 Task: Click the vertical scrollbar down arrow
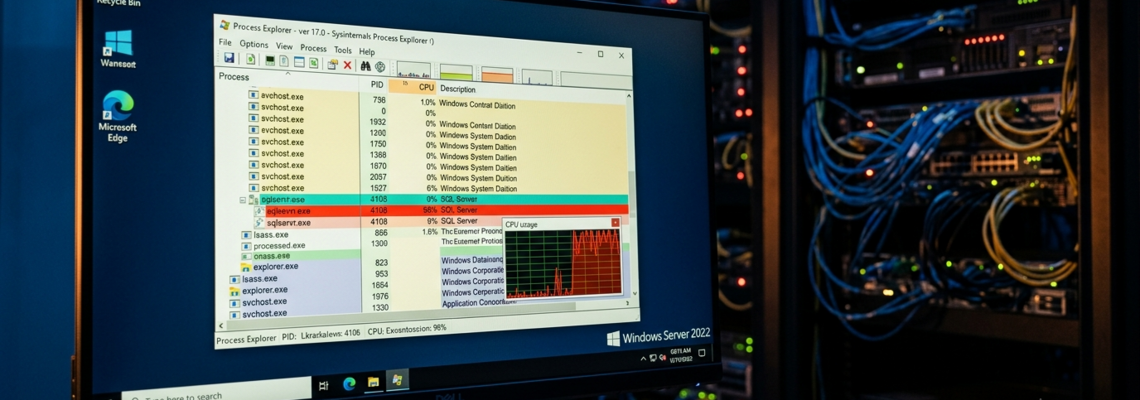634,293
